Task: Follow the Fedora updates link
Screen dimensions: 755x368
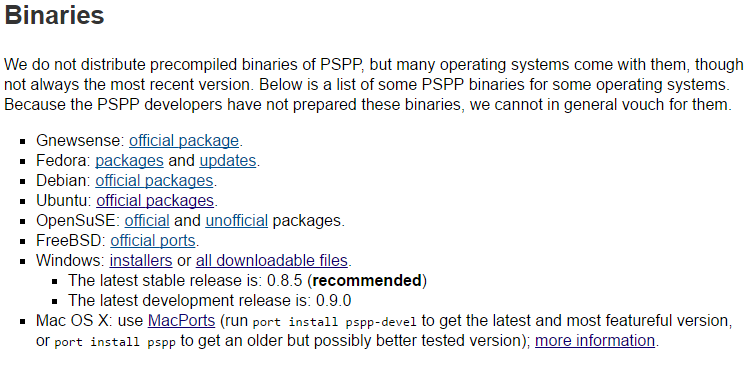Action: (x=228, y=160)
